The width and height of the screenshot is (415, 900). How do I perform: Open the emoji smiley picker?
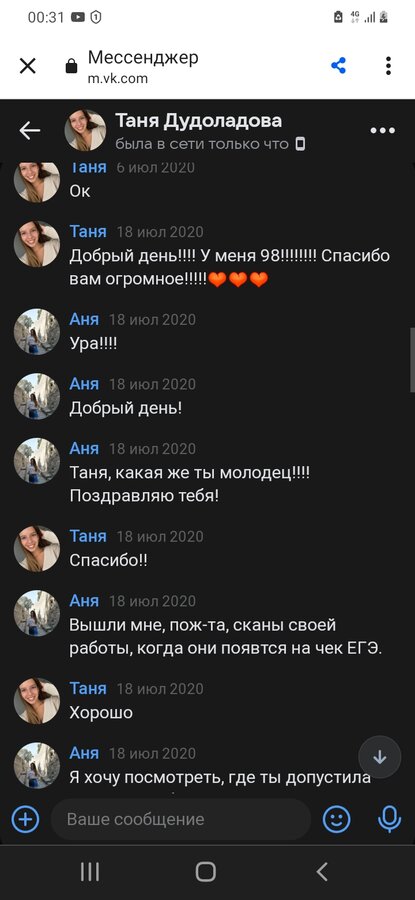click(336, 819)
